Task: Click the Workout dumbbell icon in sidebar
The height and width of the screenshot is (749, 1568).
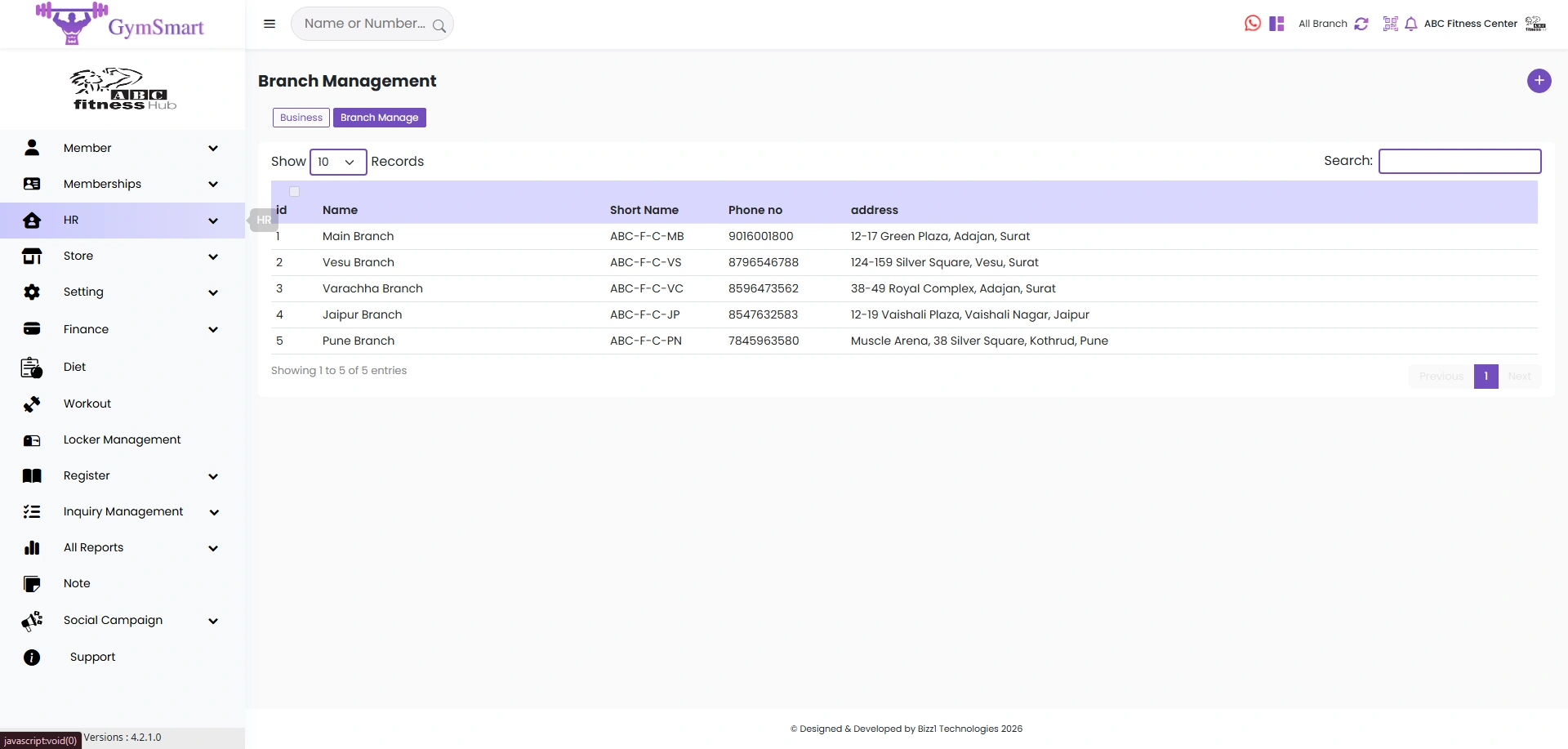Action: tap(32, 404)
